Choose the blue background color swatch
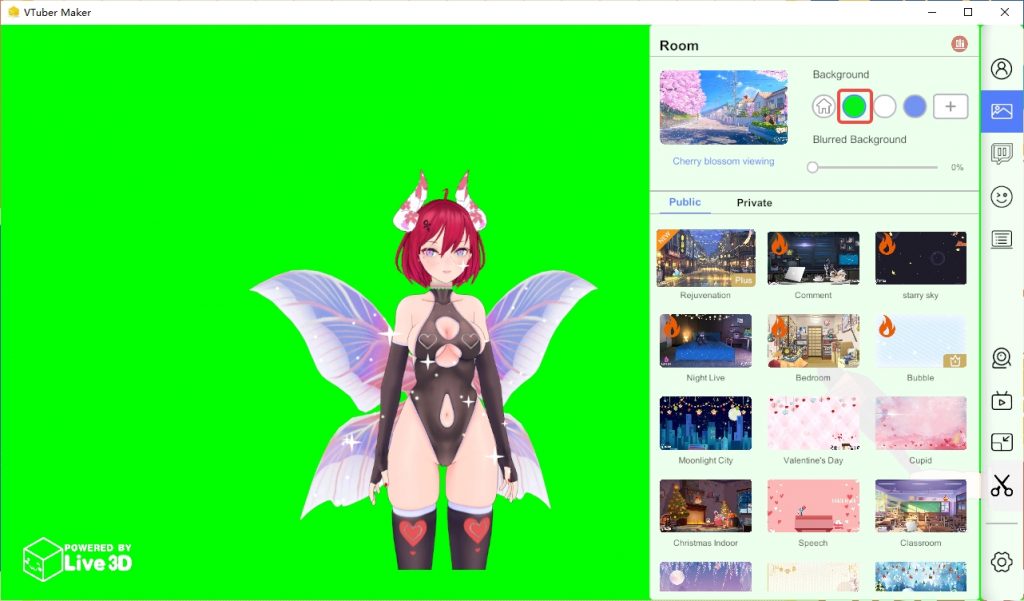Viewport: 1024px width, 601px height. pyautogui.click(x=914, y=106)
